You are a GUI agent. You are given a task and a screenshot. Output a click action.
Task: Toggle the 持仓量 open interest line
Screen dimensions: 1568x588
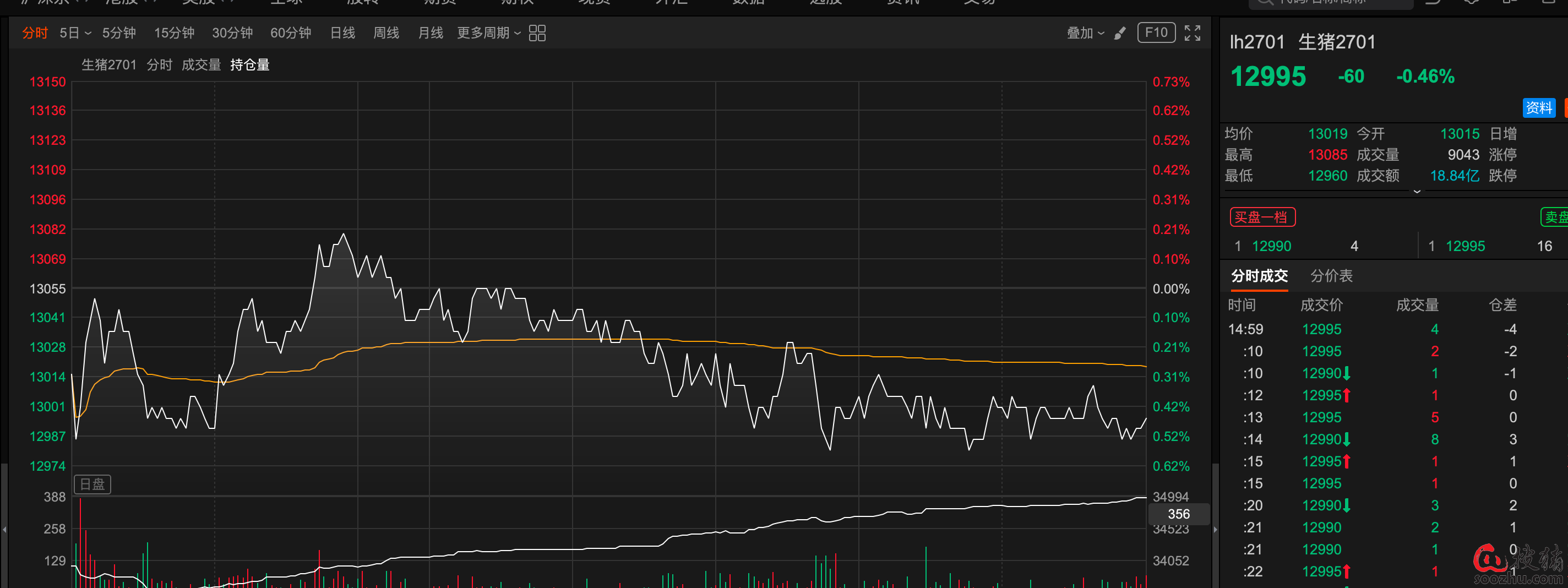click(249, 64)
